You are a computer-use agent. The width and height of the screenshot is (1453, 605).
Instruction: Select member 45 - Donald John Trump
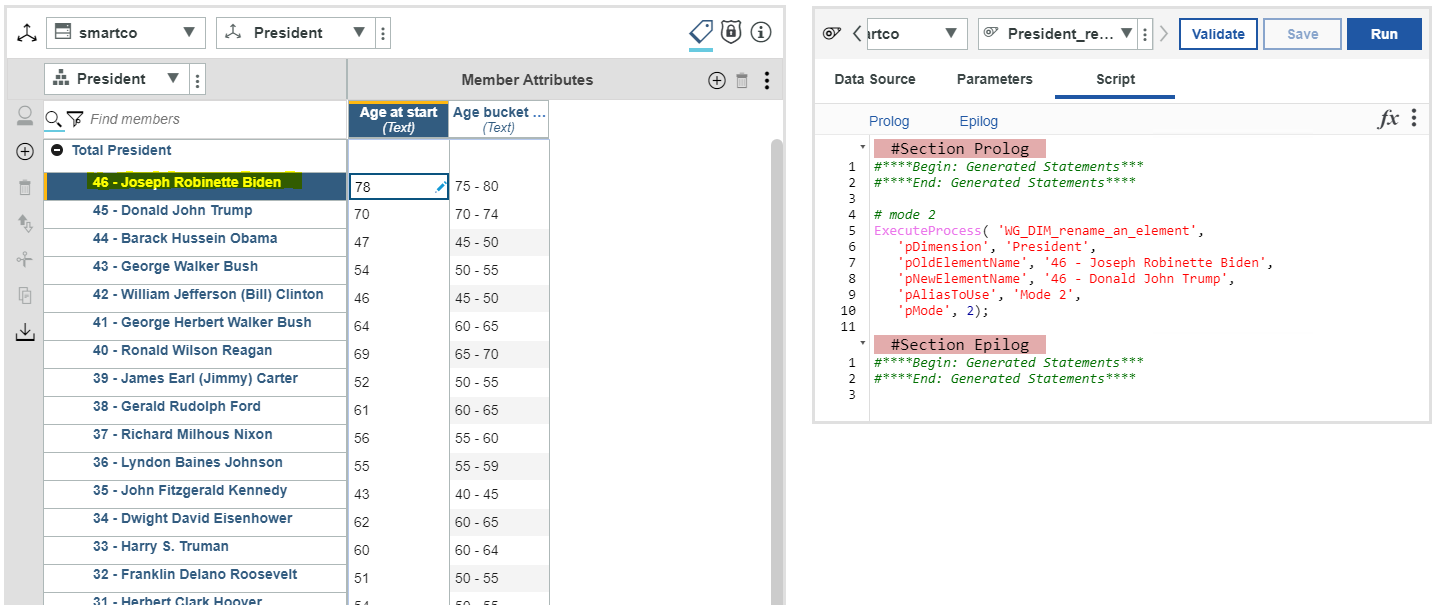click(x=172, y=211)
